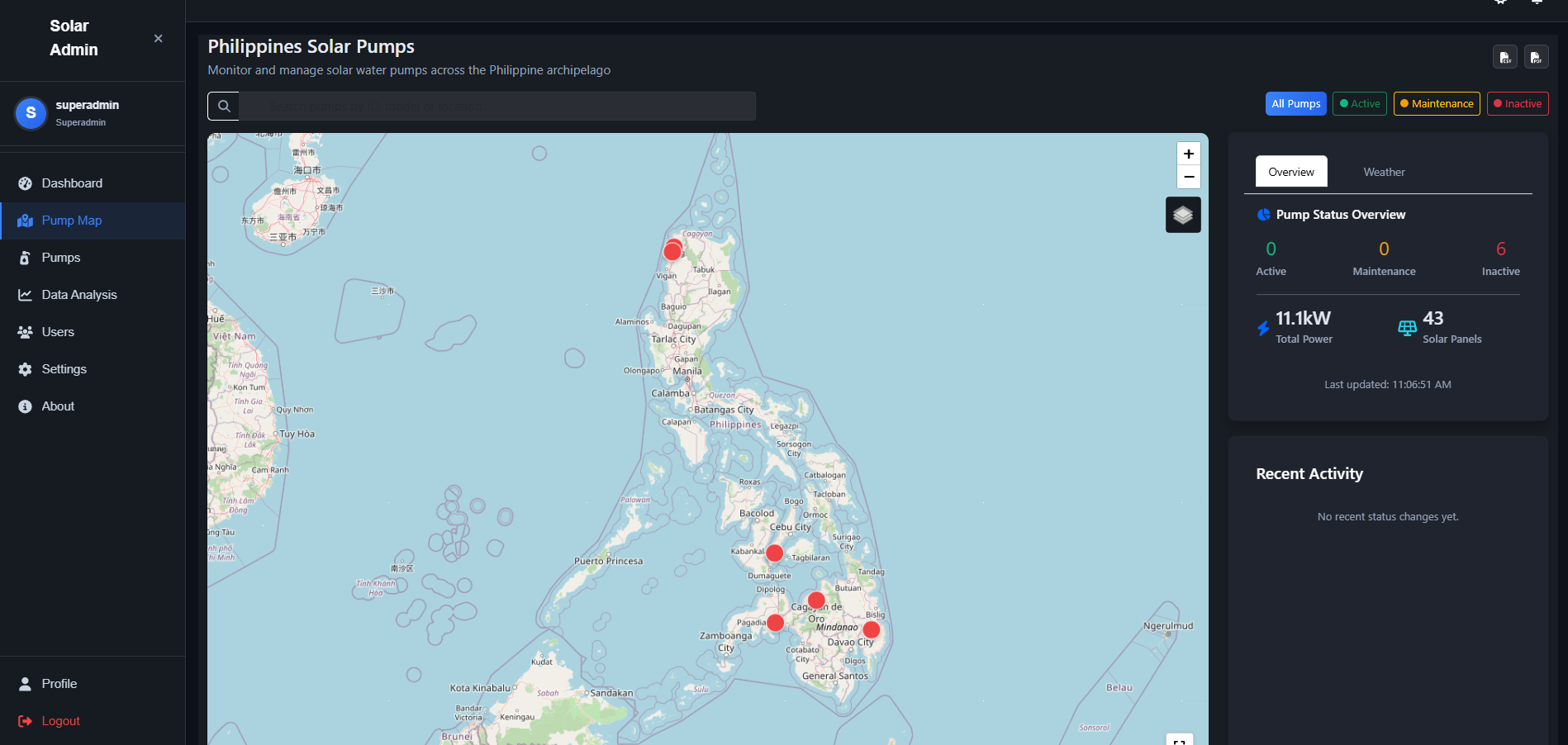This screenshot has height=745, width=1568.
Task: Select the All Pumps filter
Action: click(x=1295, y=103)
